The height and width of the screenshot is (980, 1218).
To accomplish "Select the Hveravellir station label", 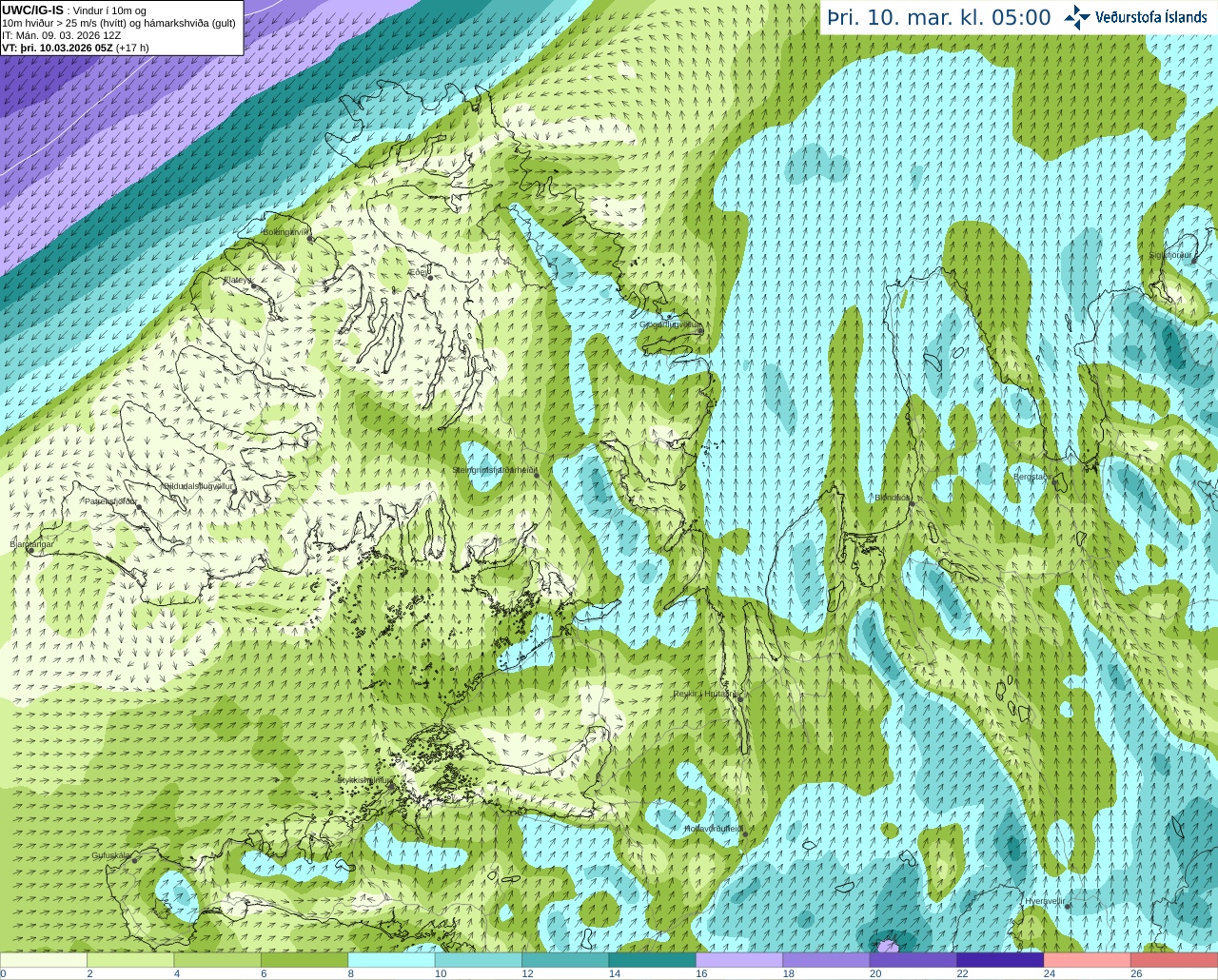I will (1045, 901).
